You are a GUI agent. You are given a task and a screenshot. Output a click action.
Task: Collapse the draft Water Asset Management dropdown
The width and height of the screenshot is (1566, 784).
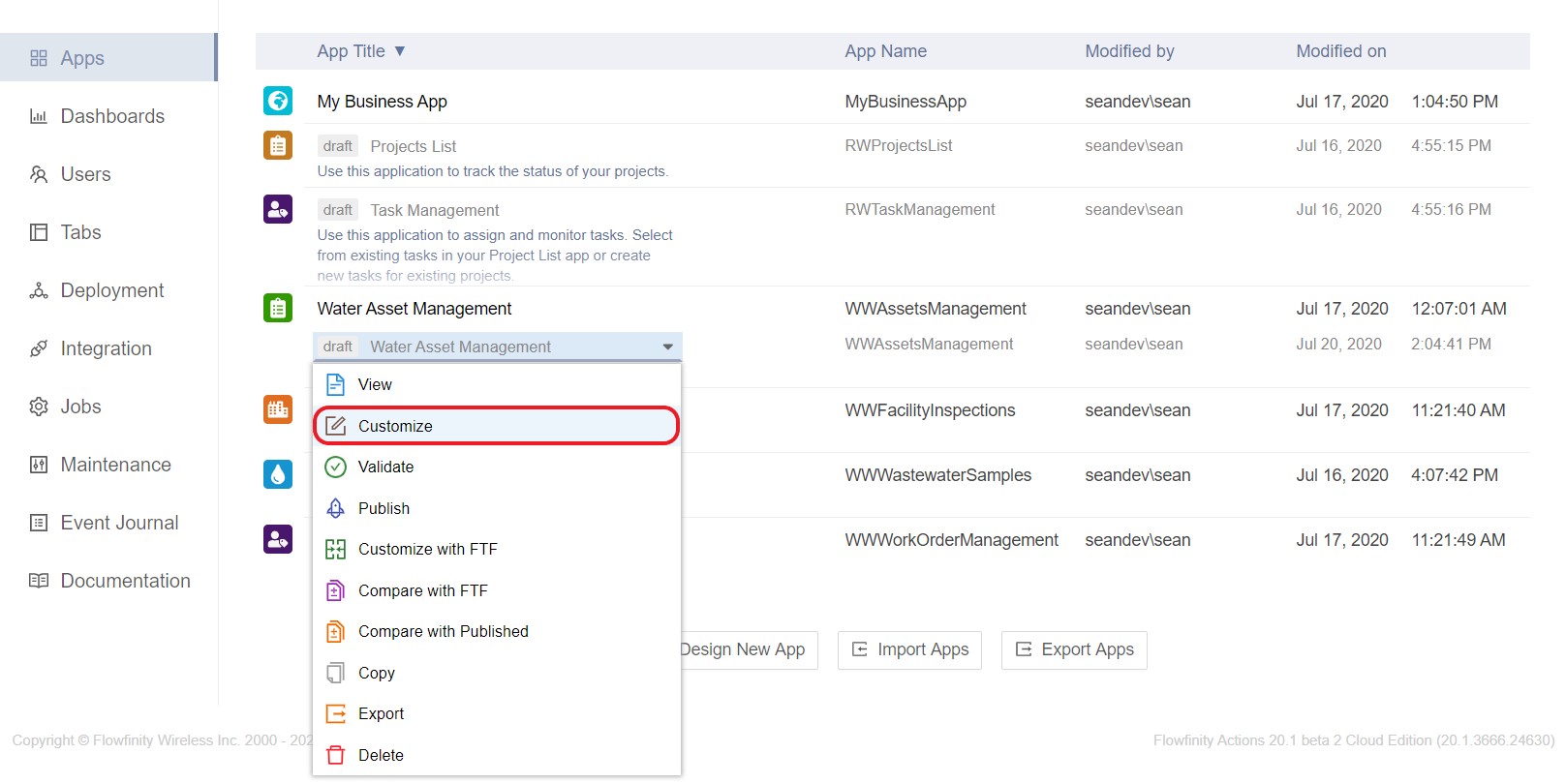pyautogui.click(x=667, y=347)
